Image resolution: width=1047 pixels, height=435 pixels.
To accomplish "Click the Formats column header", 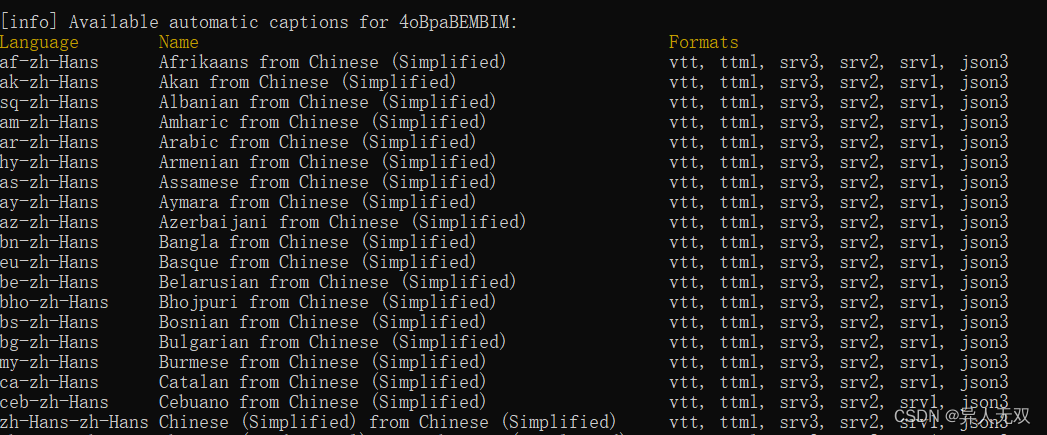I will (704, 43).
